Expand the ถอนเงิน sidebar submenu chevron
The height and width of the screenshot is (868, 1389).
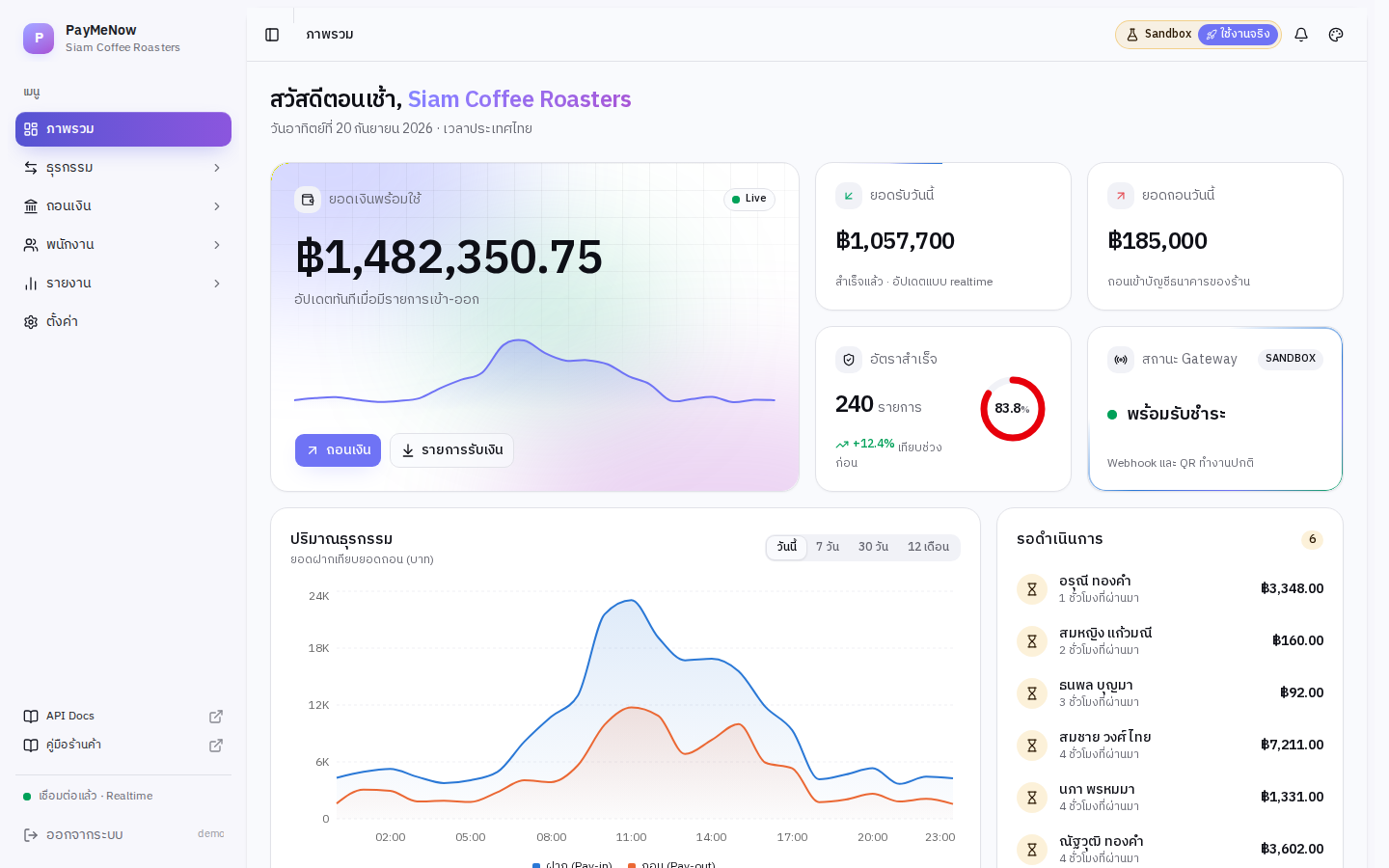[x=217, y=206]
